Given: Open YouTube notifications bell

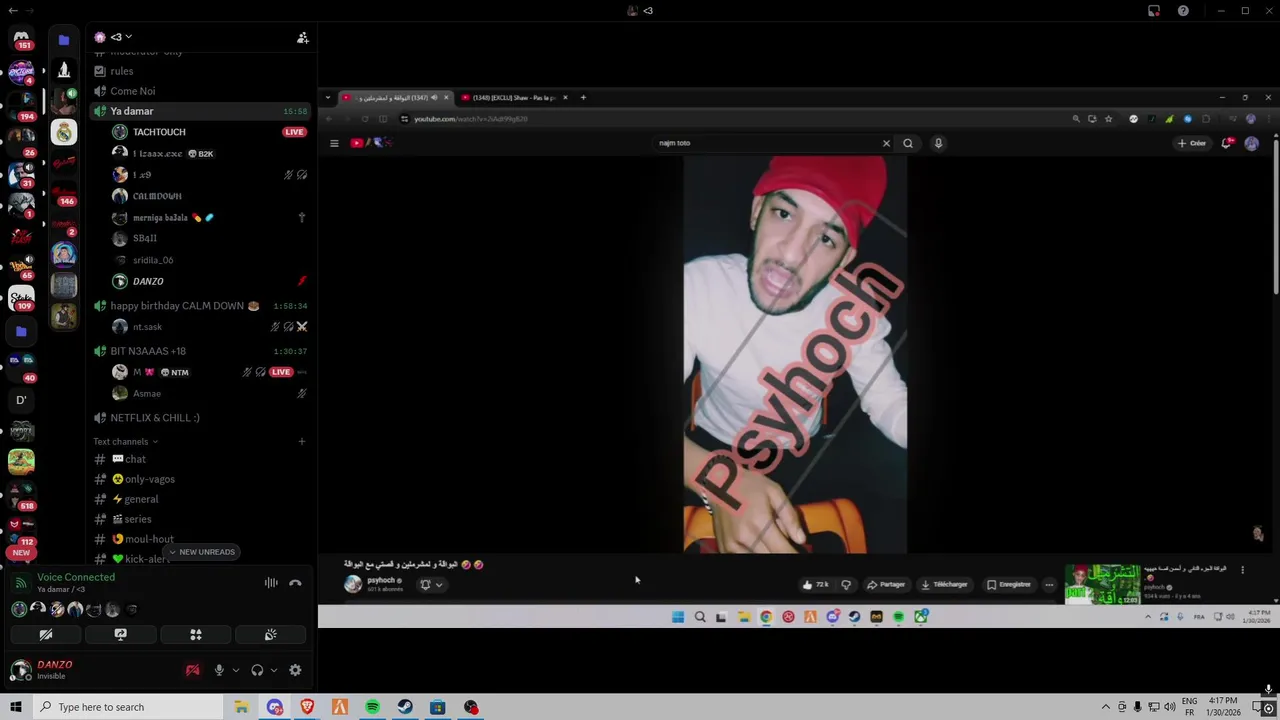Looking at the screenshot, I should [x=1227, y=143].
